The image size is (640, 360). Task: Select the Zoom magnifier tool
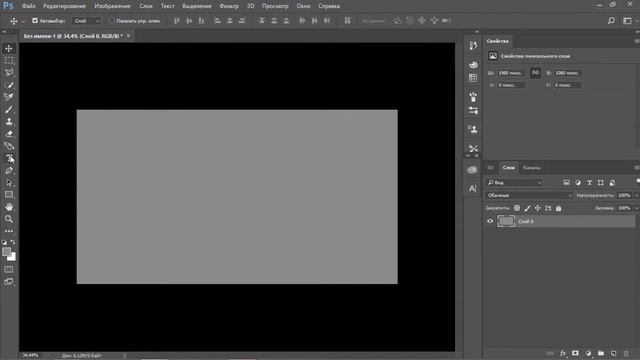[x=9, y=219]
